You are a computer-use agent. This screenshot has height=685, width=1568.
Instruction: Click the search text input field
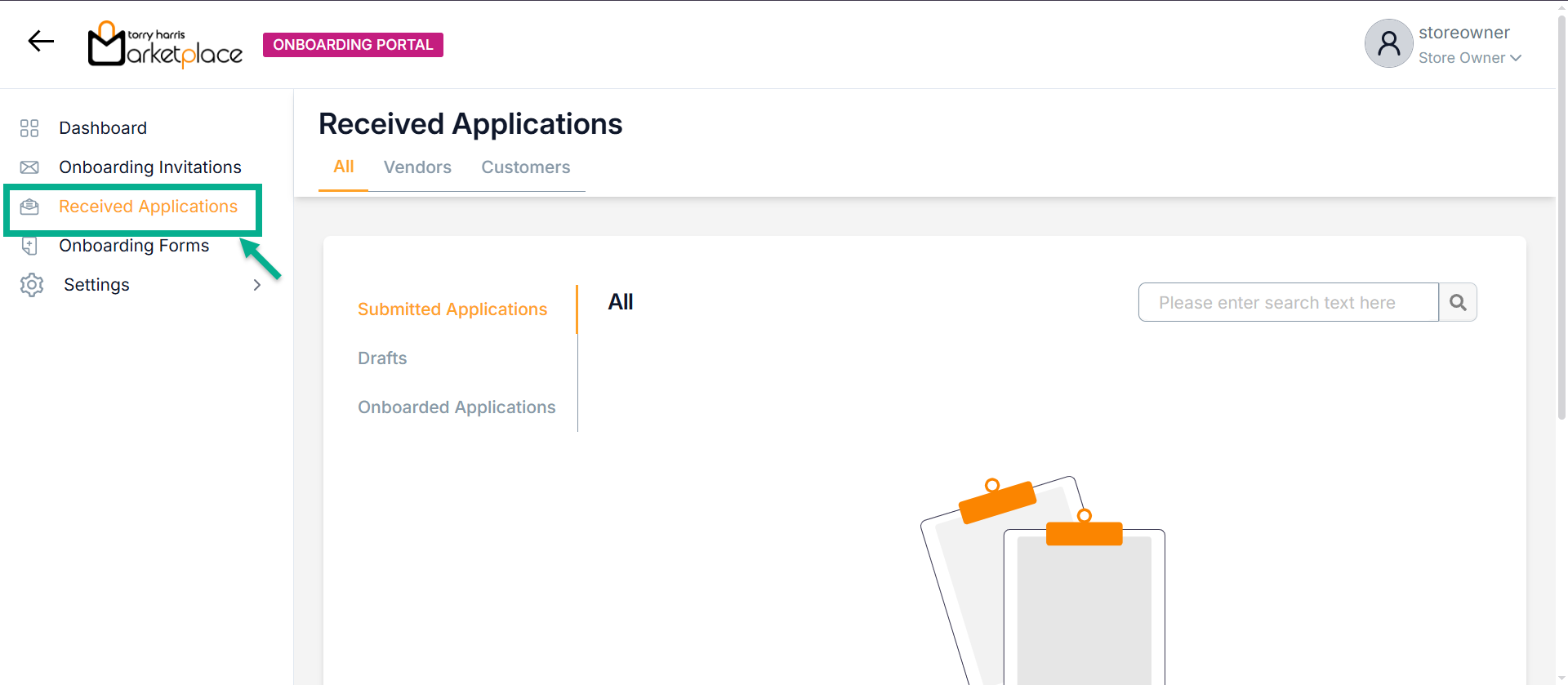[x=1288, y=303]
